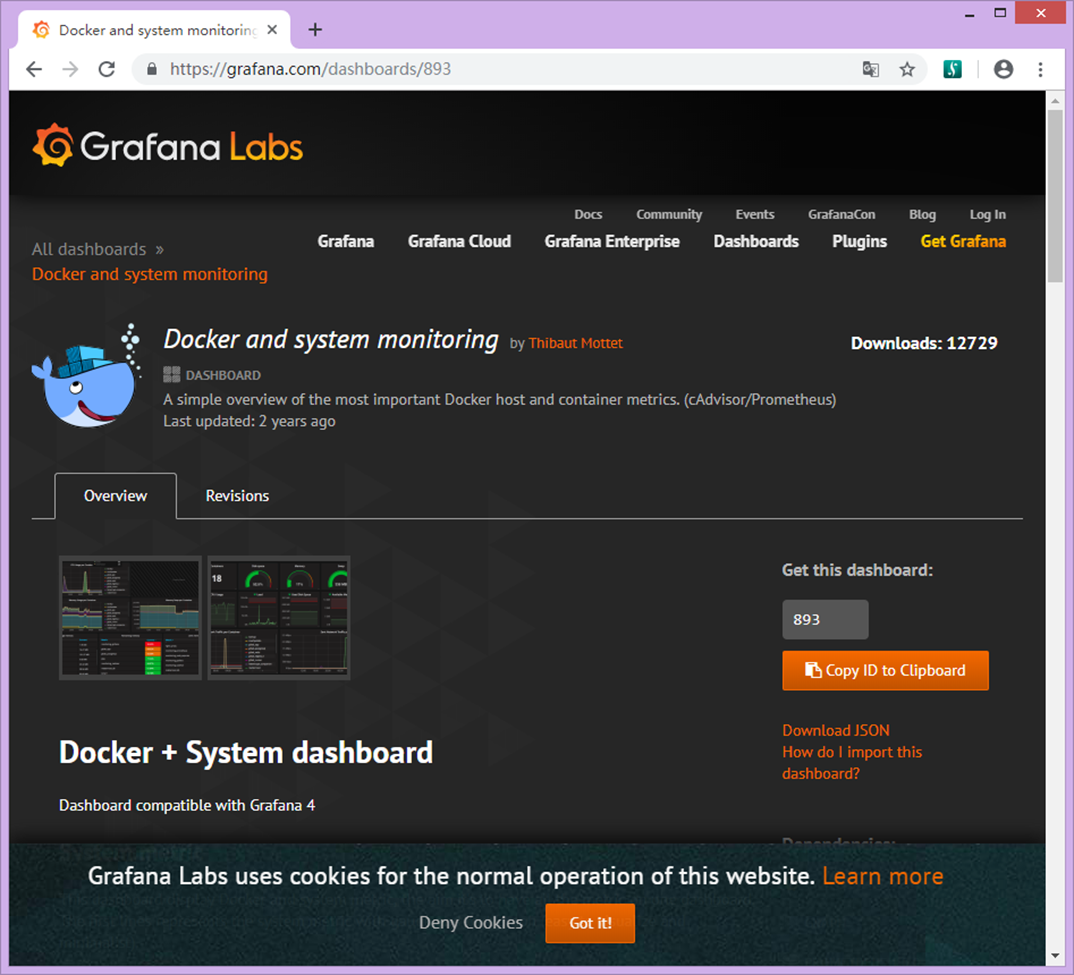Open the Dashboards menu item

click(x=756, y=241)
